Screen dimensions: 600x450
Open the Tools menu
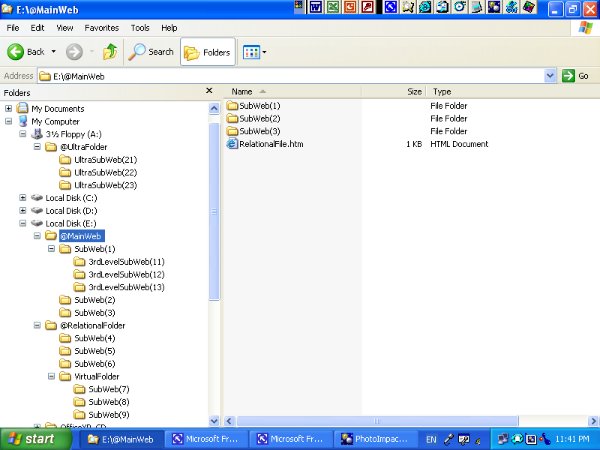click(x=140, y=28)
